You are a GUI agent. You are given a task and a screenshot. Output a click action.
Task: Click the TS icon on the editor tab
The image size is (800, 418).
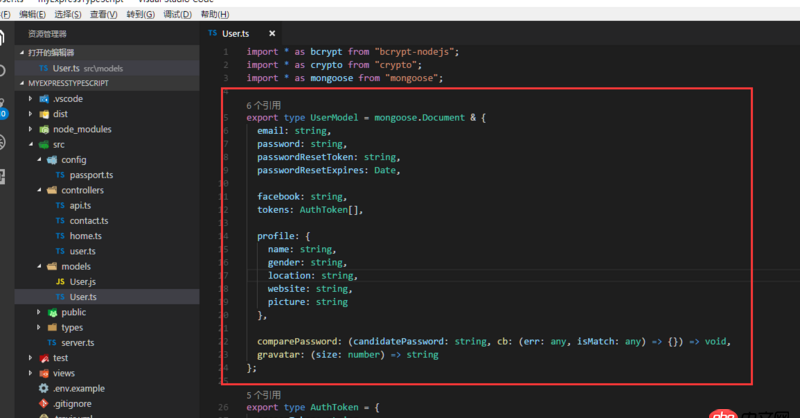213,33
